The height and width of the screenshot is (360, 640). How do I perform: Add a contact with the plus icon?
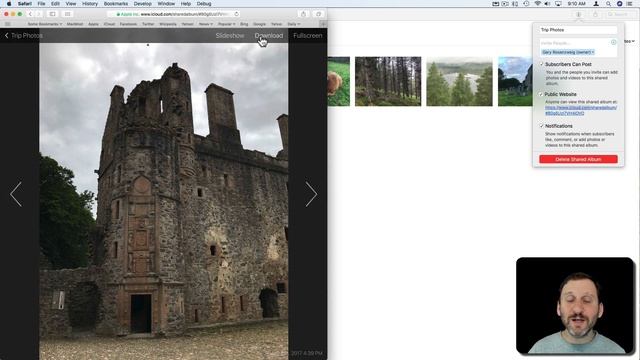613,42
